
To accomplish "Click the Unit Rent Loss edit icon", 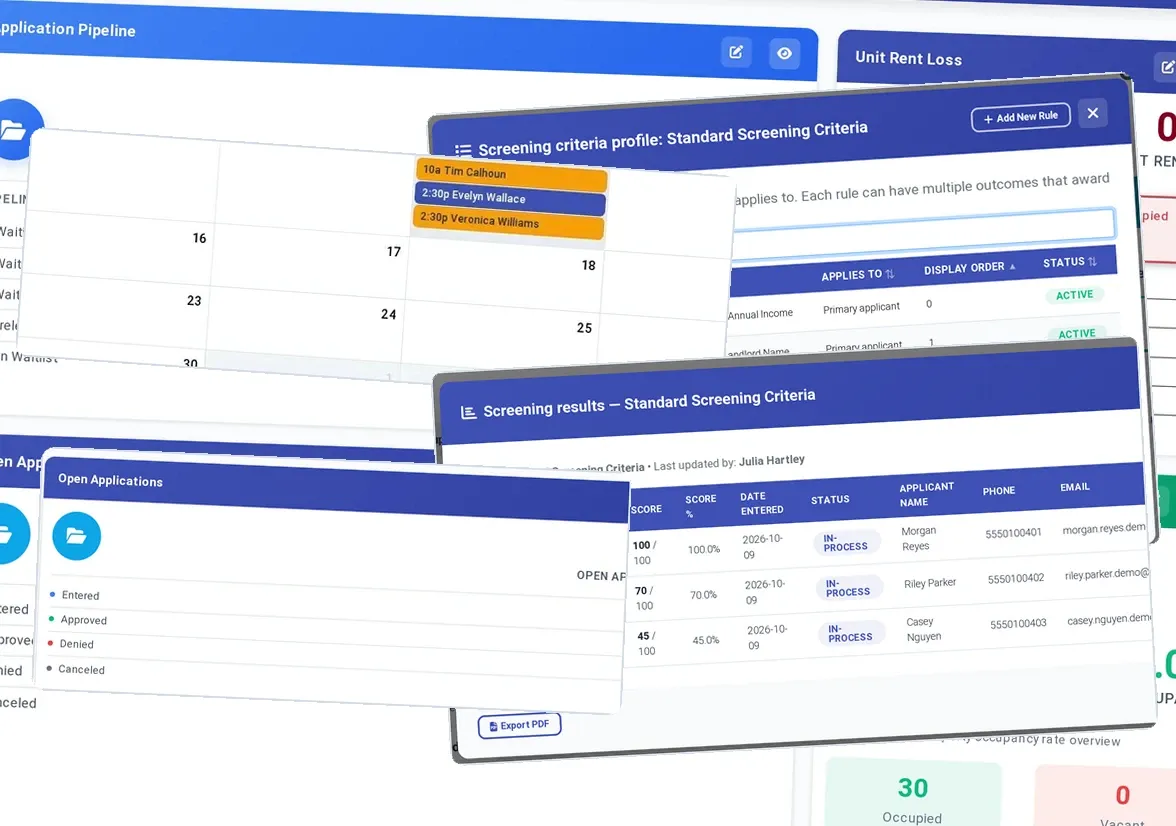I will (1167, 67).
